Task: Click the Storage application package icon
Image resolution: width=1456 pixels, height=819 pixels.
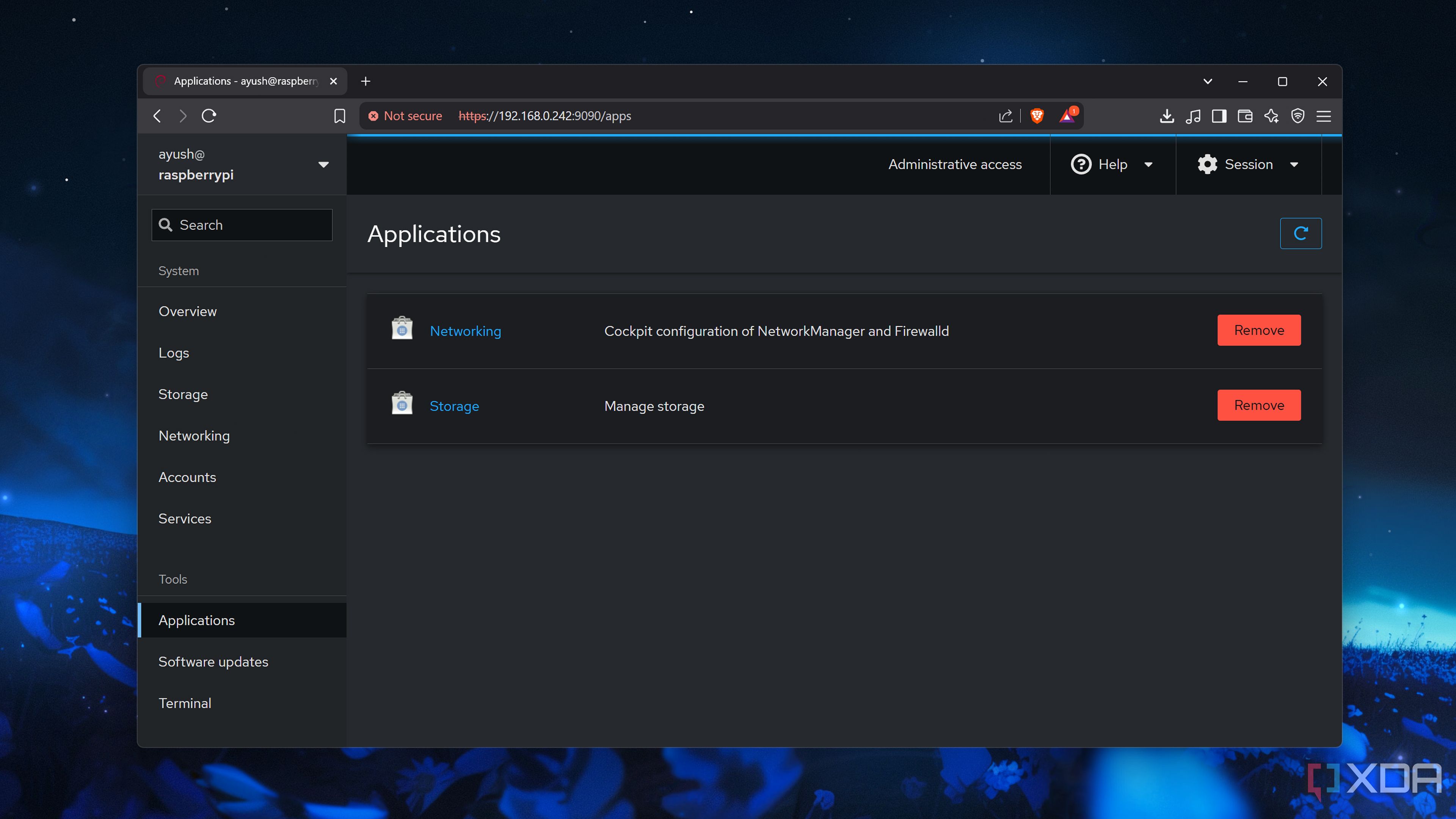Action: 402,403
